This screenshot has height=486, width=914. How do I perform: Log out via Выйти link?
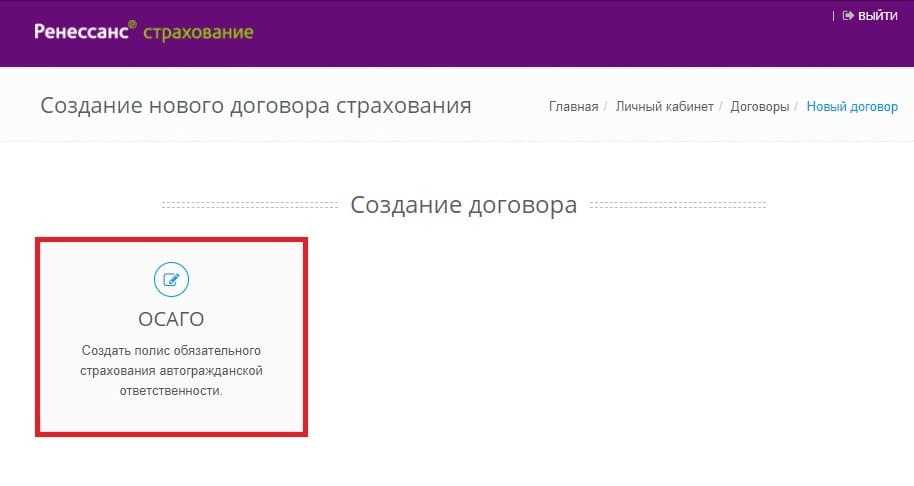pyautogui.click(x=870, y=16)
